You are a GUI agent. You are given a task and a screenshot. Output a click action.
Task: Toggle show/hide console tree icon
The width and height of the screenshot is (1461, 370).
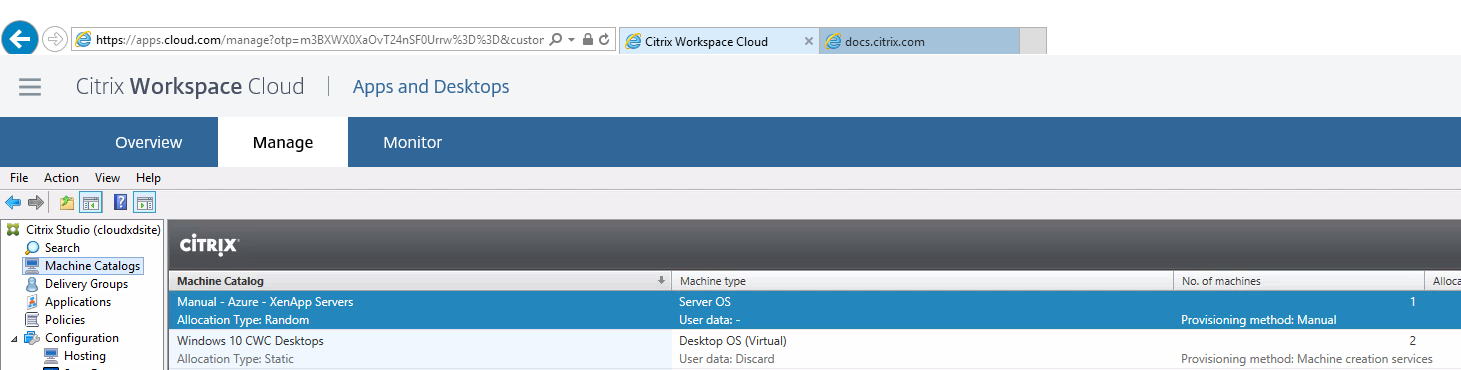pyautogui.click(x=91, y=203)
